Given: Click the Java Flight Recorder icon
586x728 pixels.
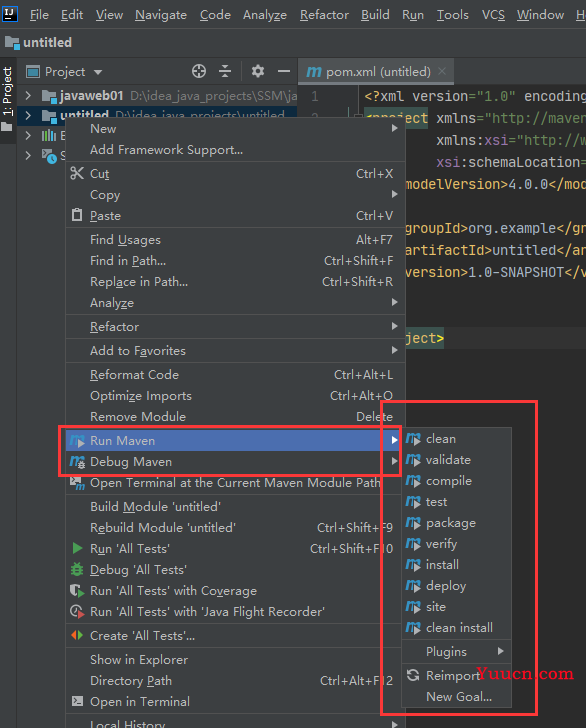Looking at the screenshot, I should (x=77, y=611).
